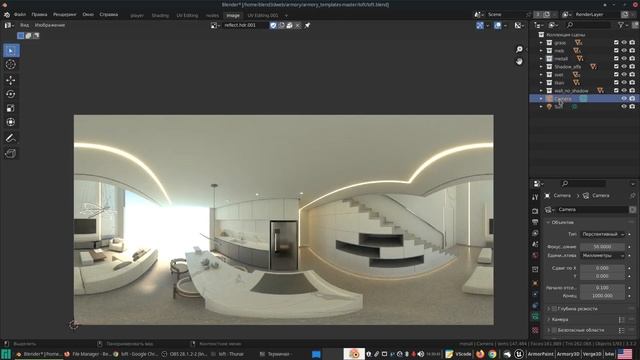Expand the Shadow_alfa collection

point(541,67)
